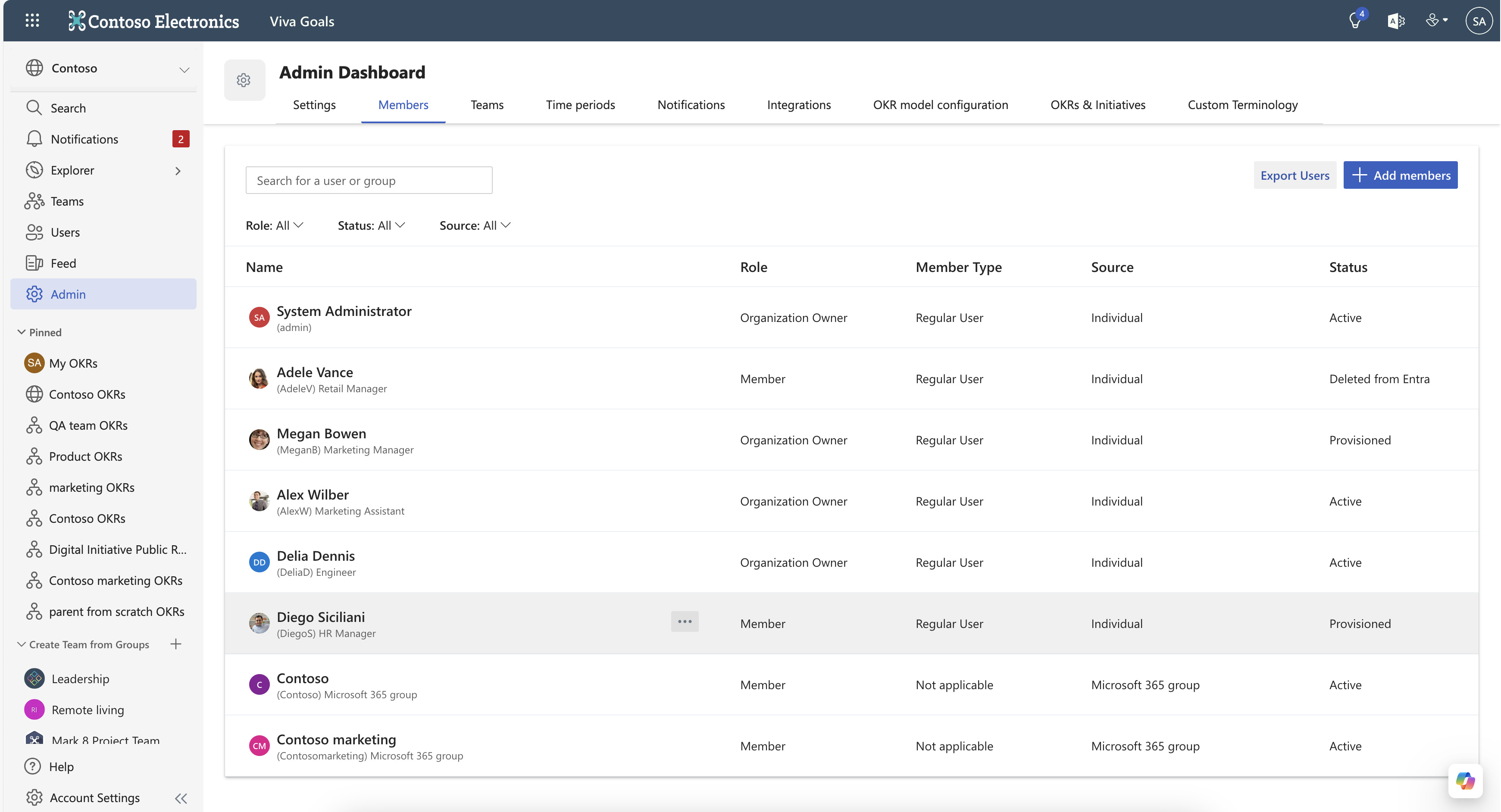Open the Status: All filter dropdown
The height and width of the screenshot is (812, 1501).
point(371,225)
